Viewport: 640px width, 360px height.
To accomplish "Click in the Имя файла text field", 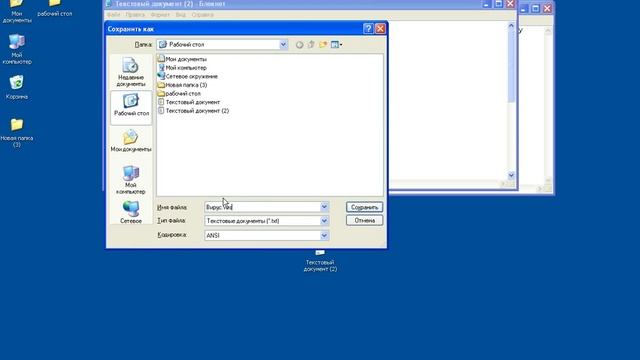I will (x=262, y=207).
